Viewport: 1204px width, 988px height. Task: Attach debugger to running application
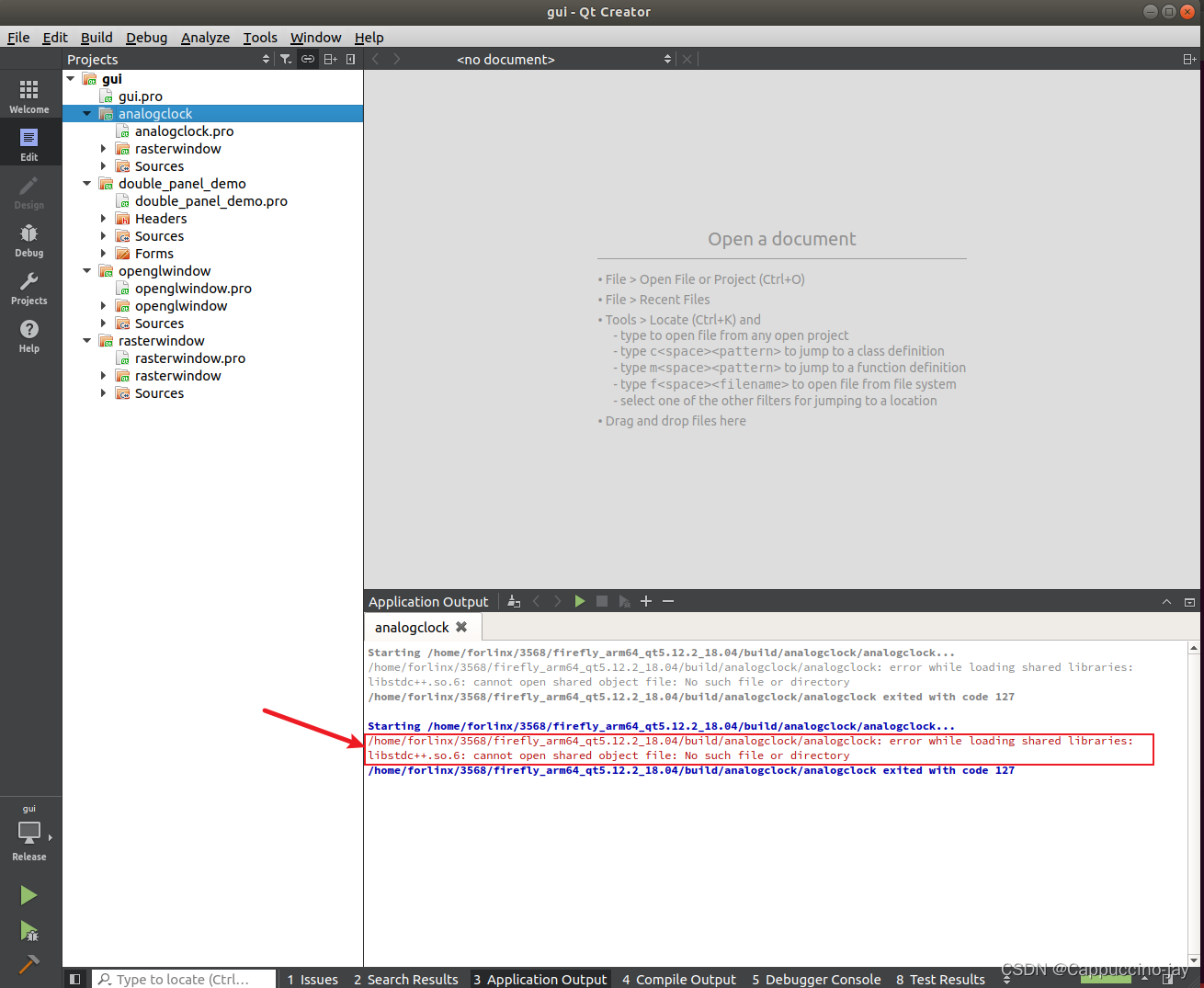[624, 601]
